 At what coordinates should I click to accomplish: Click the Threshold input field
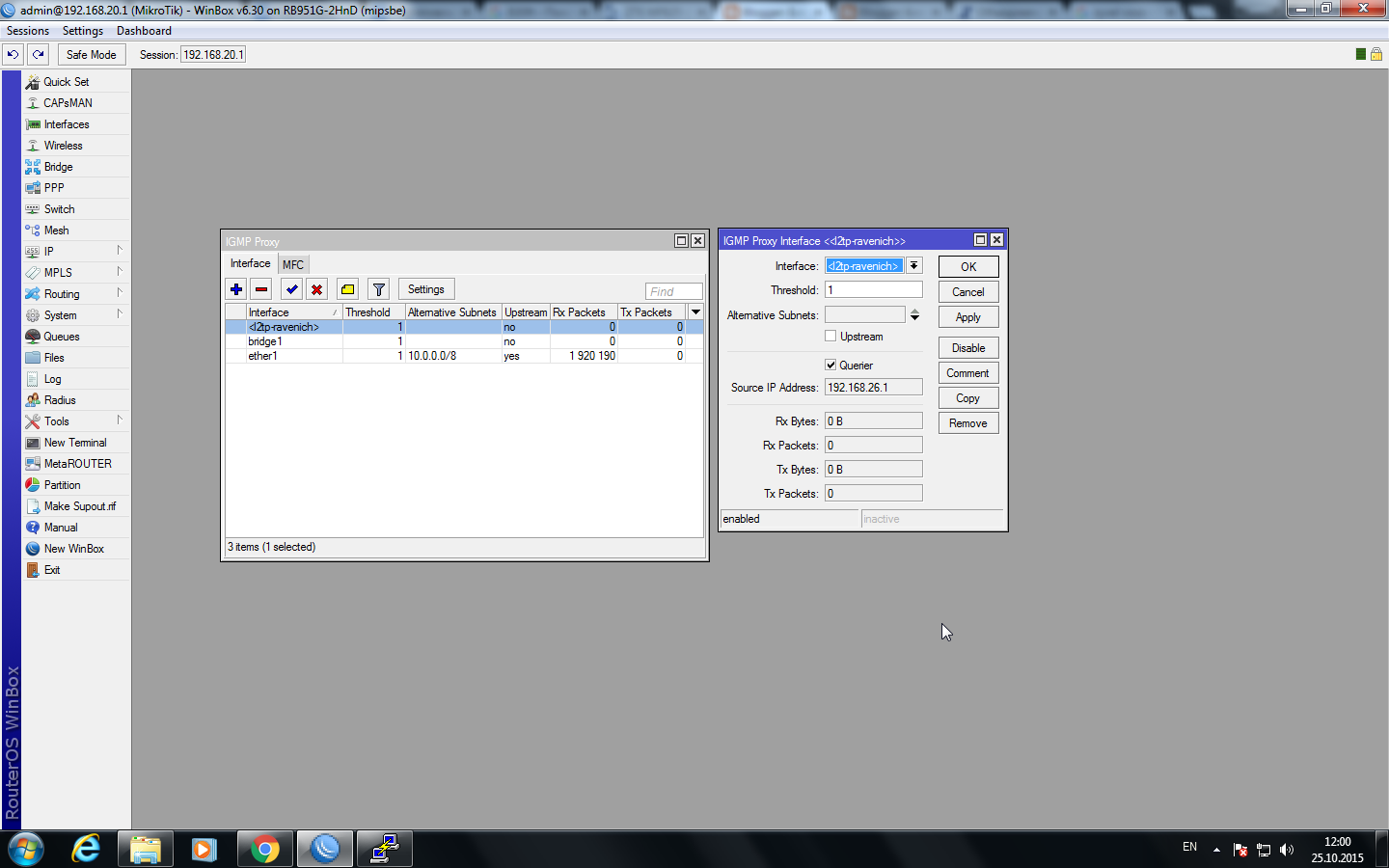[874, 289]
